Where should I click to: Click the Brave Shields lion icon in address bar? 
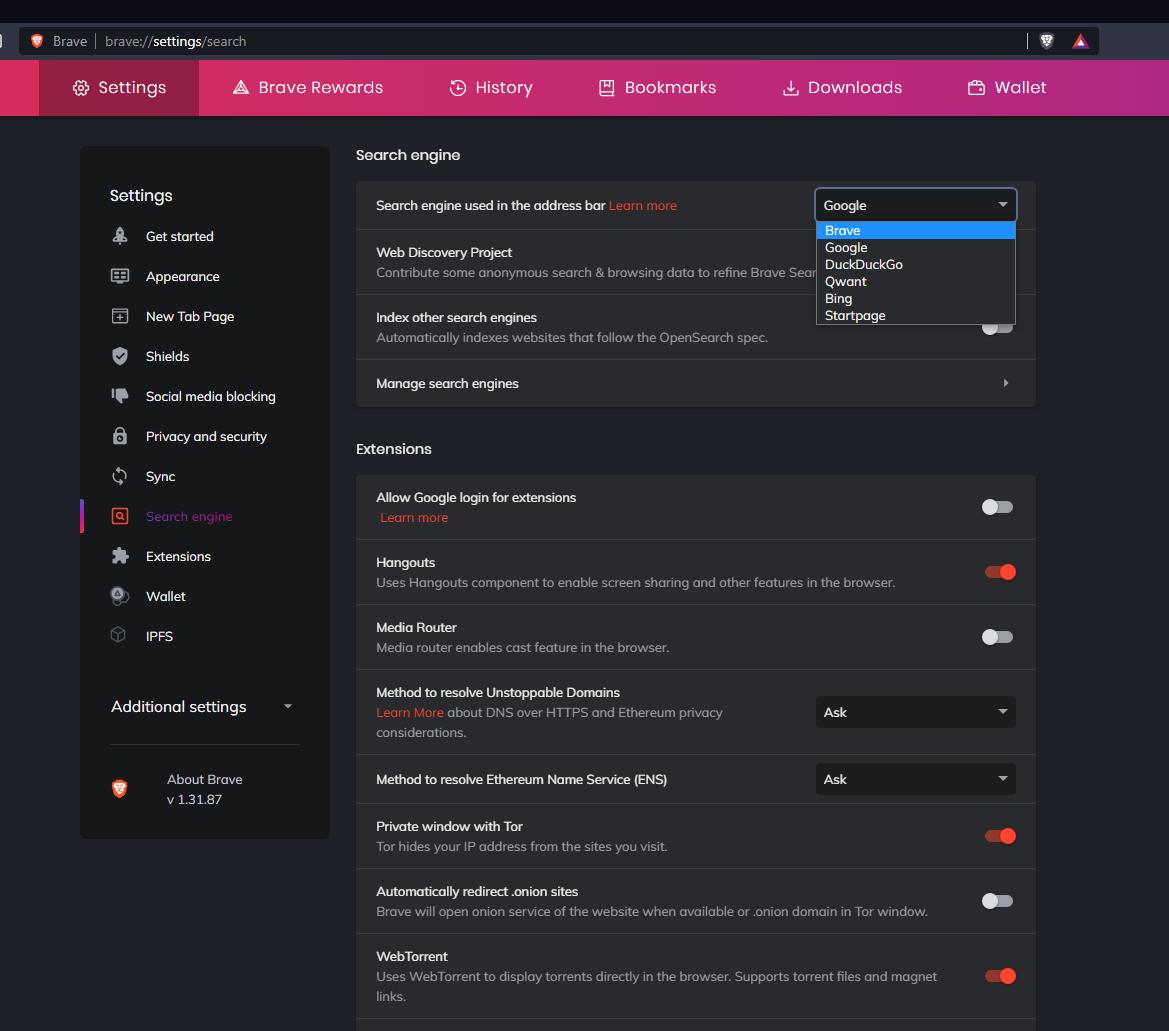[1047, 41]
